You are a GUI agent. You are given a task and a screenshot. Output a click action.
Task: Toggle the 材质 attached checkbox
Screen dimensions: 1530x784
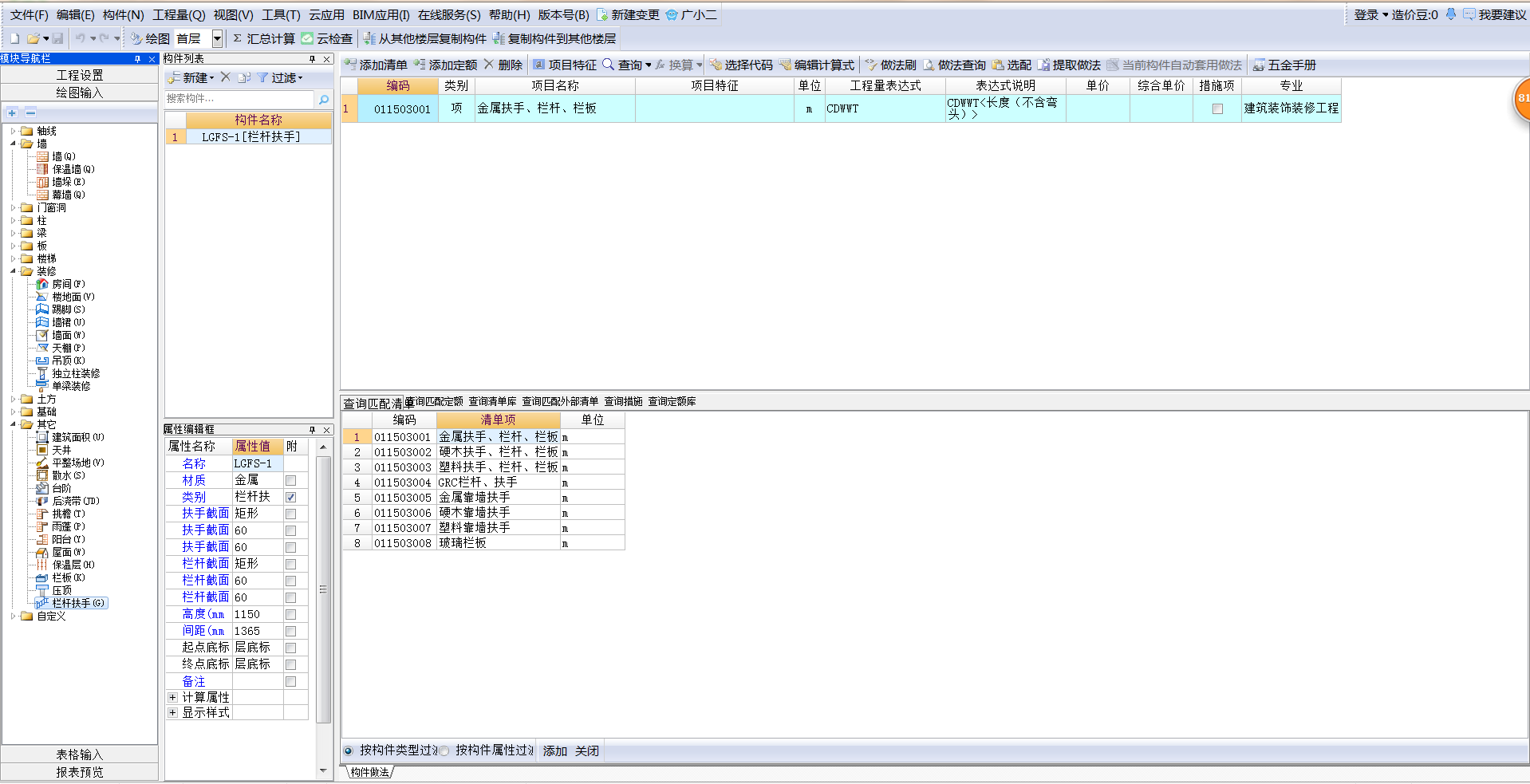pos(290,480)
